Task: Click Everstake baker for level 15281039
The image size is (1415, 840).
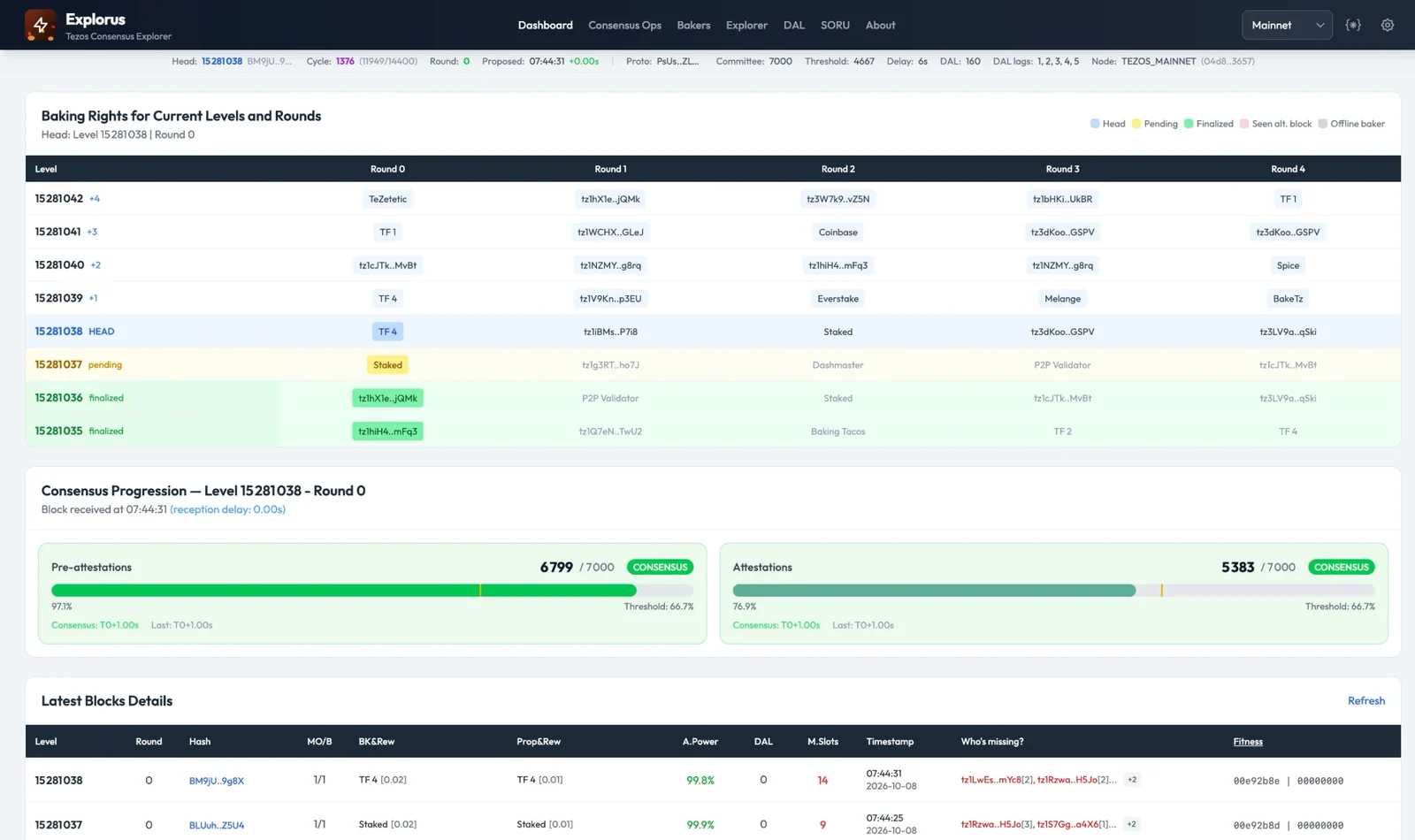Action: [838, 298]
